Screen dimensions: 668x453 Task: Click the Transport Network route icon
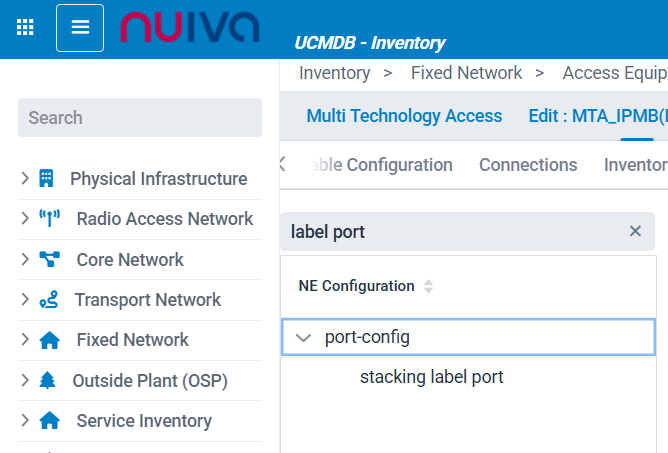click(48, 300)
